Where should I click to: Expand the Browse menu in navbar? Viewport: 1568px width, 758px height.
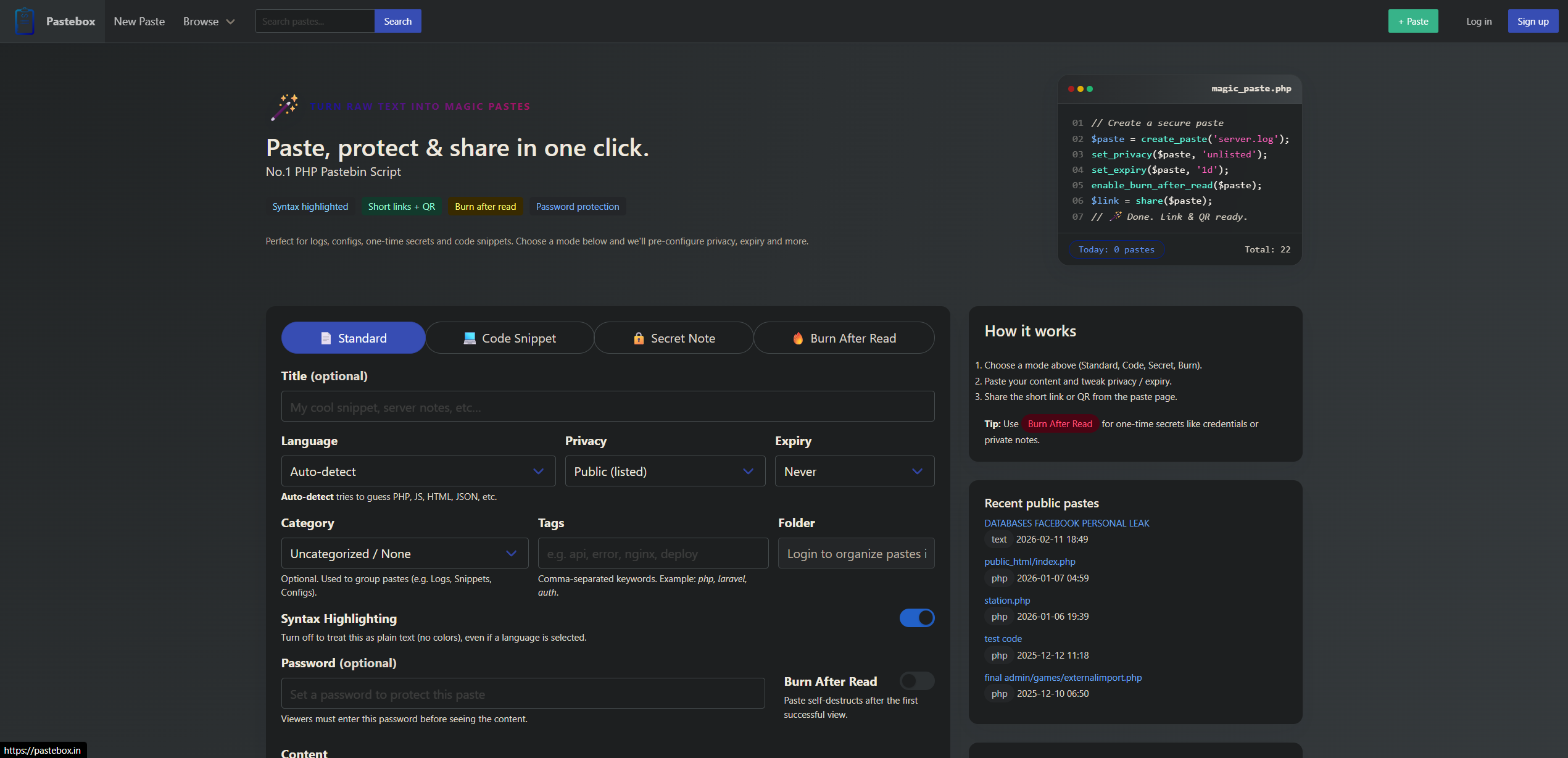(209, 22)
